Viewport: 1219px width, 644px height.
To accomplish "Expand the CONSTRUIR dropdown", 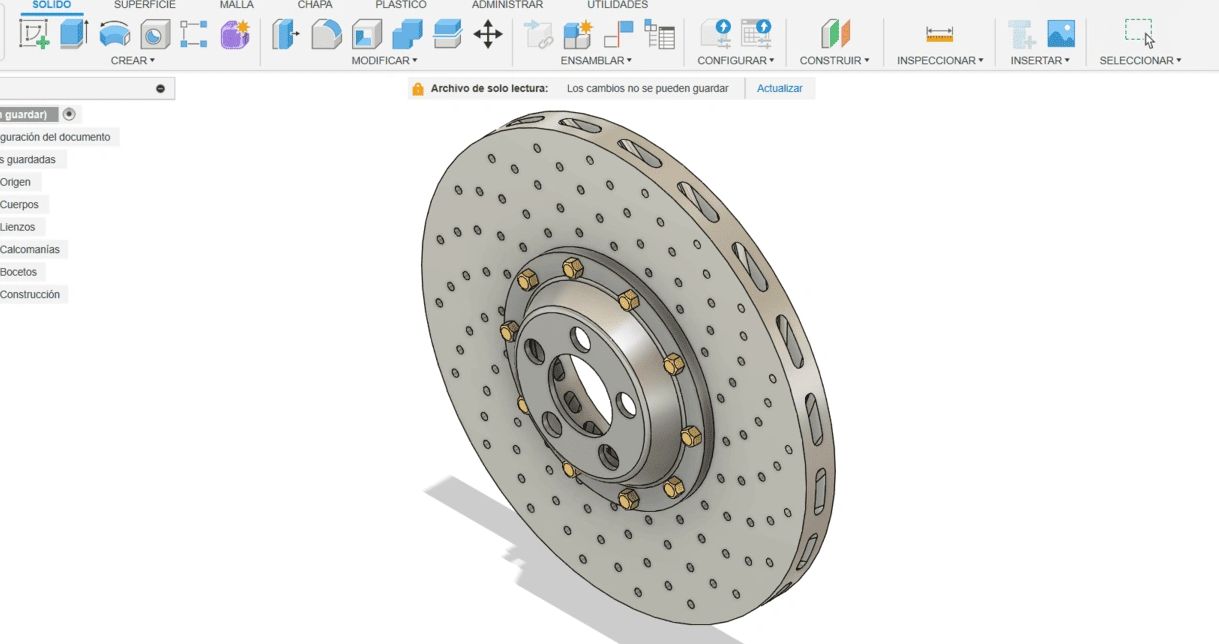I will [834, 61].
